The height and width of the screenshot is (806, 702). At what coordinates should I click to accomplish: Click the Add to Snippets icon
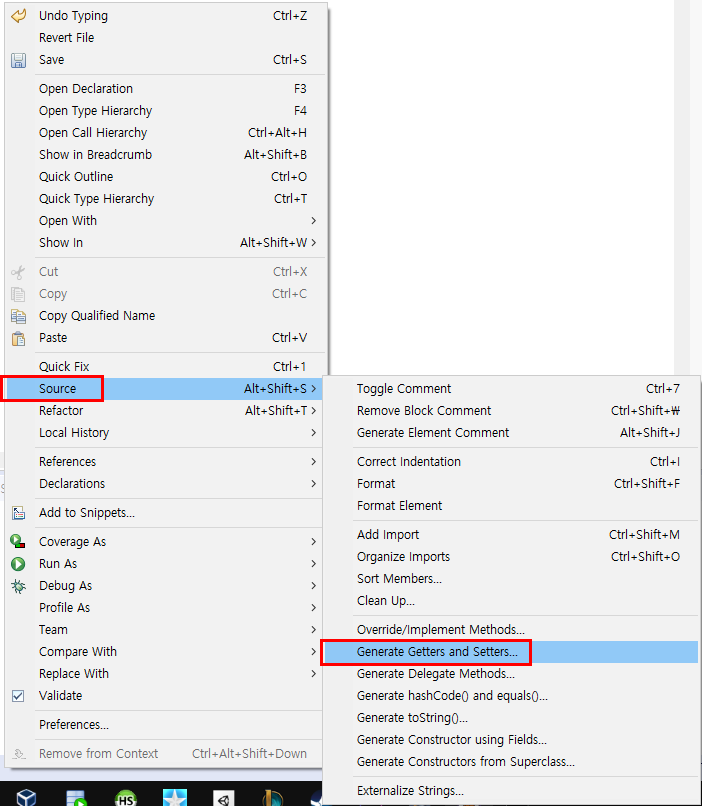(19, 513)
